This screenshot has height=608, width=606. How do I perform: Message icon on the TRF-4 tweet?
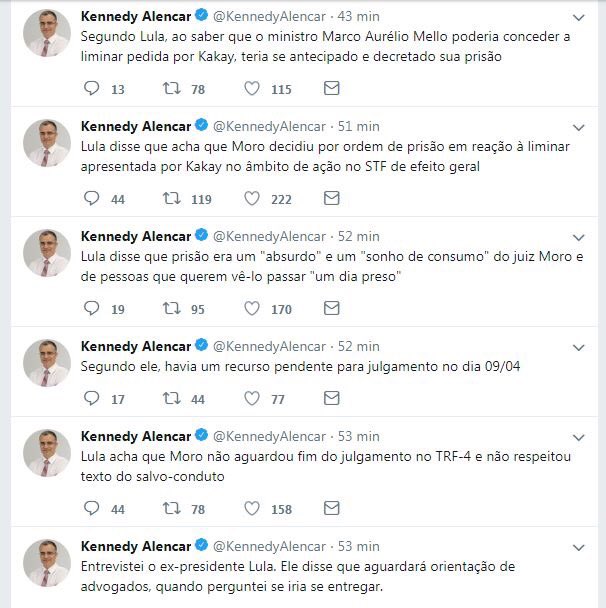pos(332,509)
